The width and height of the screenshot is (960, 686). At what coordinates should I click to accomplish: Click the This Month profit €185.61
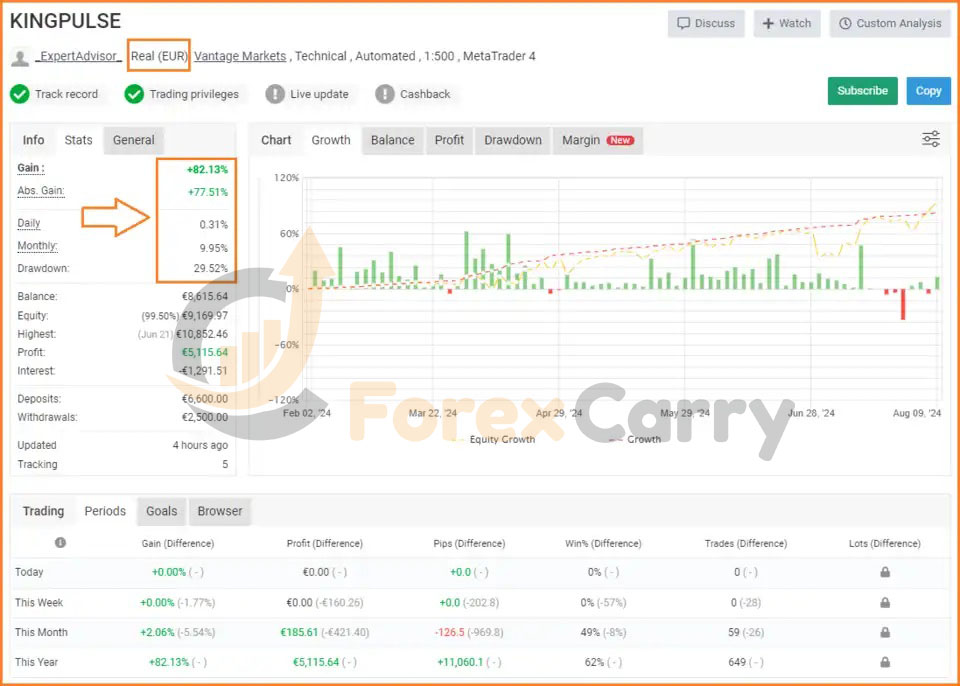click(x=299, y=632)
